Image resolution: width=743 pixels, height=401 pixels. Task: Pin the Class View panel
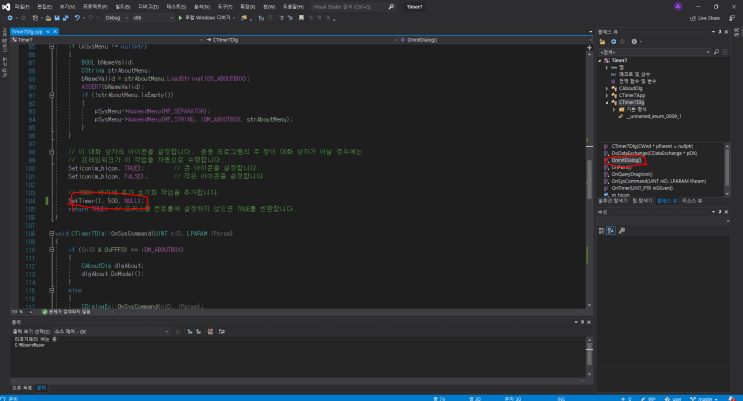(720, 32)
